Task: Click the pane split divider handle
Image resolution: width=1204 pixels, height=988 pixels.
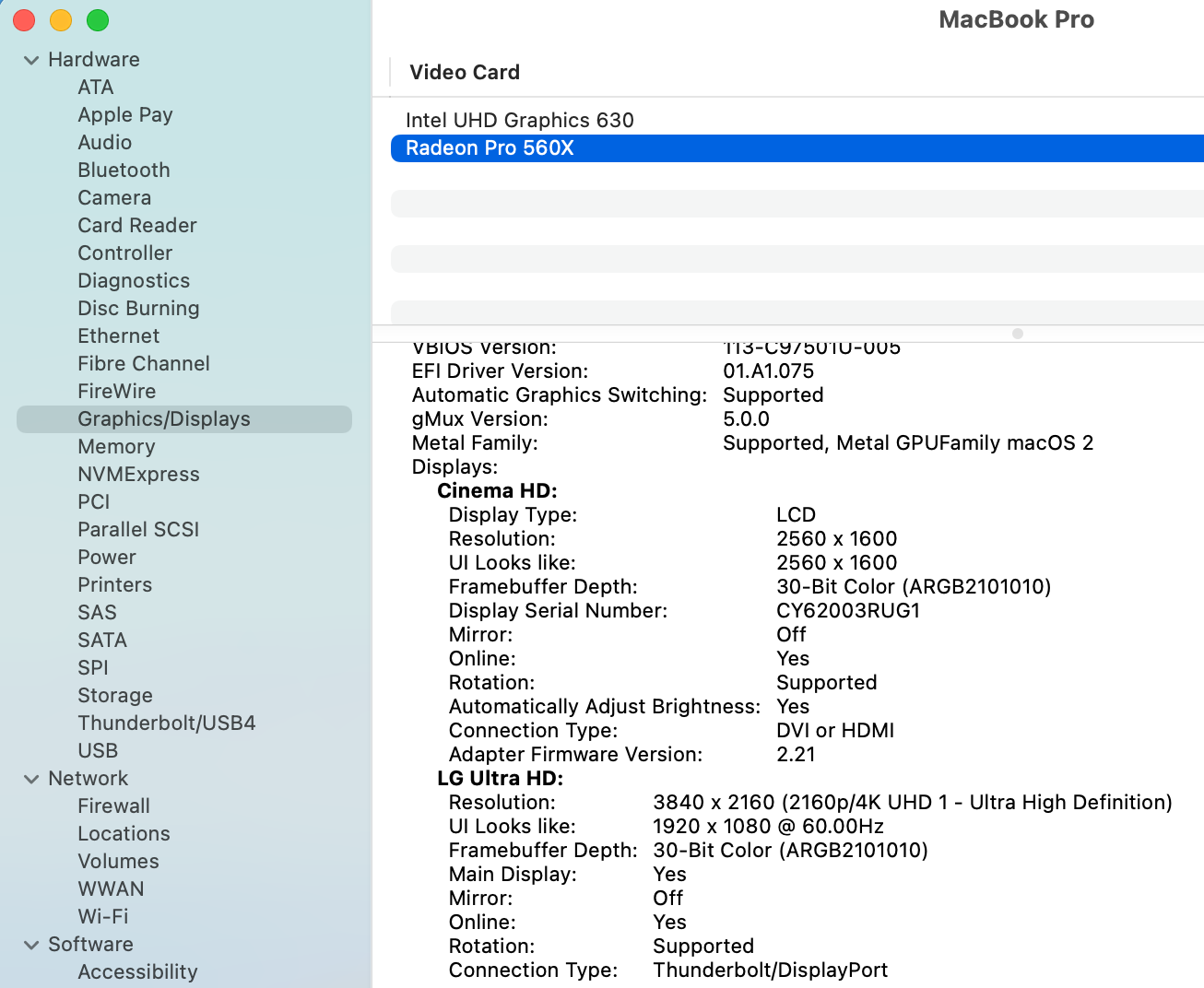Action: pyautogui.click(x=1018, y=334)
